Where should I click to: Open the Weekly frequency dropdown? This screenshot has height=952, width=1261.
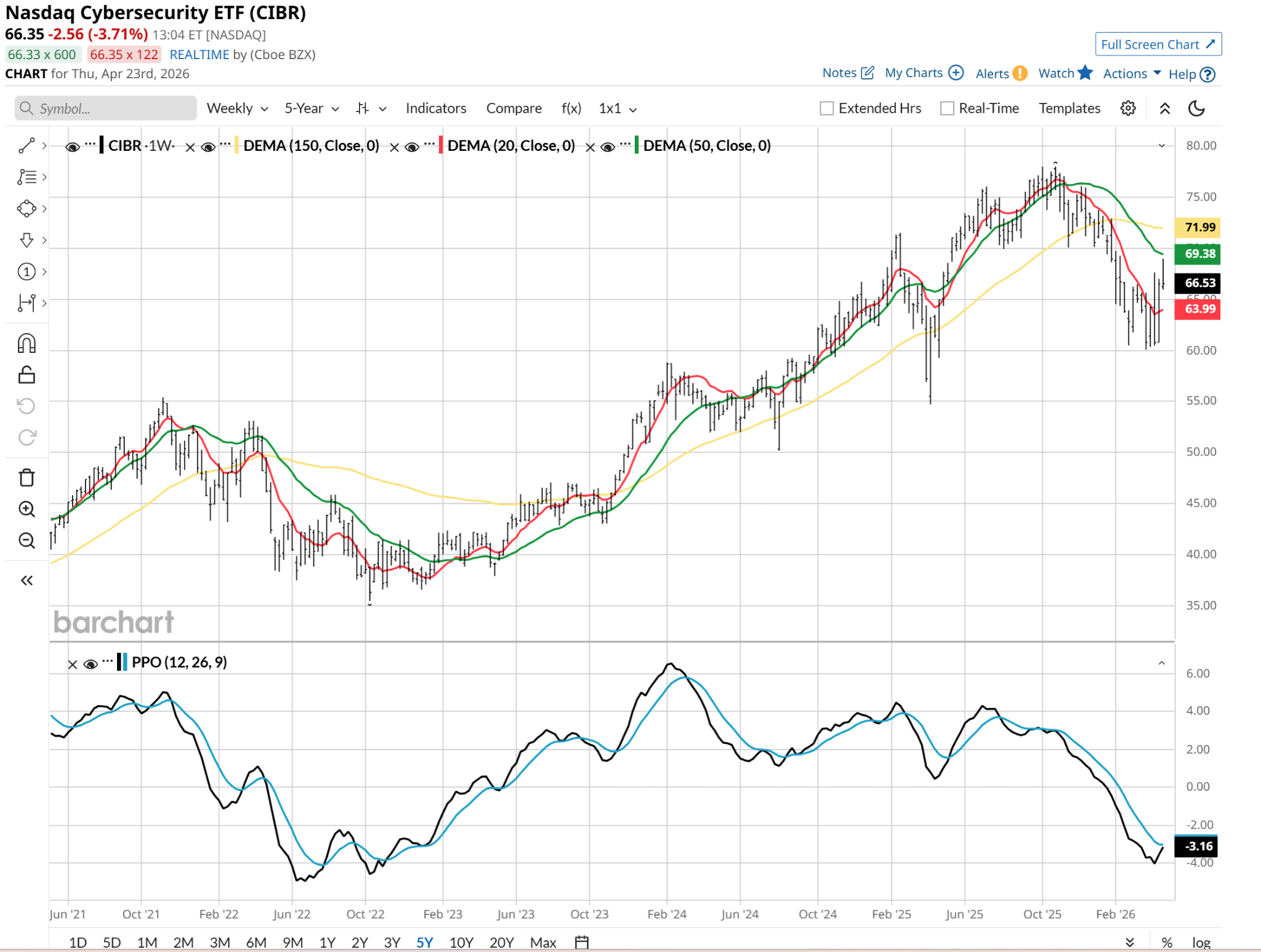(237, 108)
